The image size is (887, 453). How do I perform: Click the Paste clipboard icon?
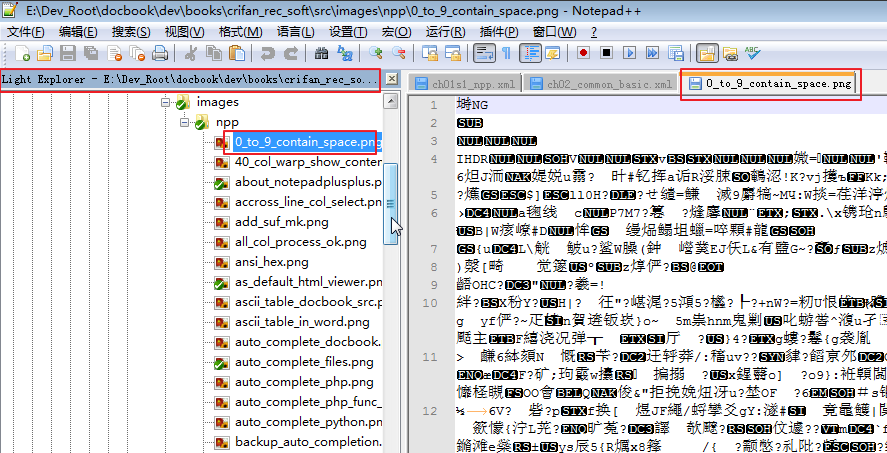(x=237, y=53)
